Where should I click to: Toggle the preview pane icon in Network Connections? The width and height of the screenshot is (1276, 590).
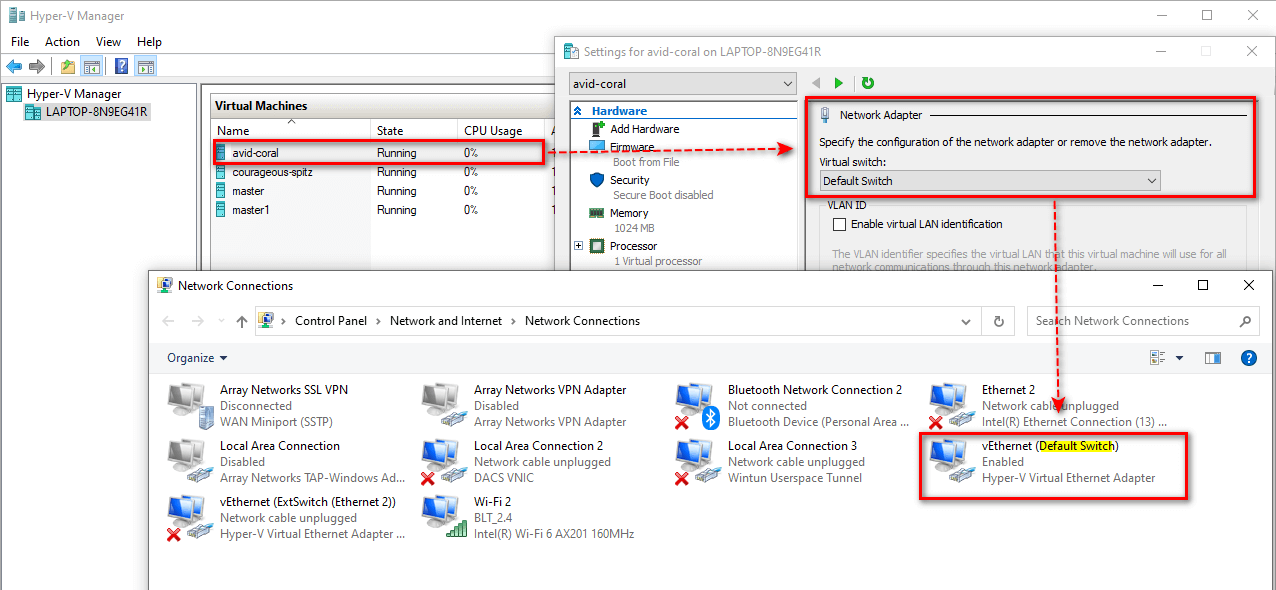(1213, 358)
